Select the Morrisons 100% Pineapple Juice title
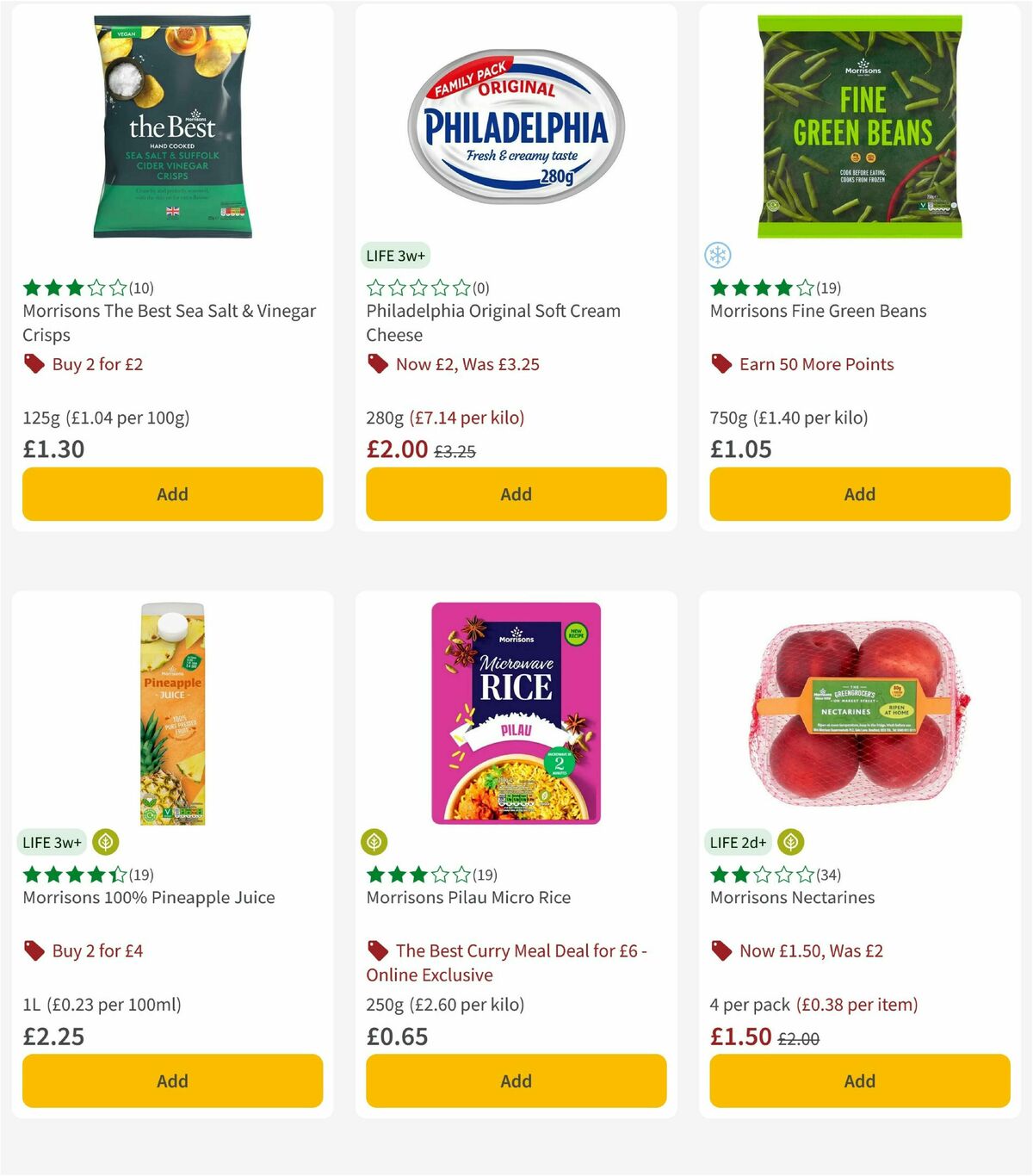The width and height of the screenshot is (1033, 1176). [x=147, y=897]
